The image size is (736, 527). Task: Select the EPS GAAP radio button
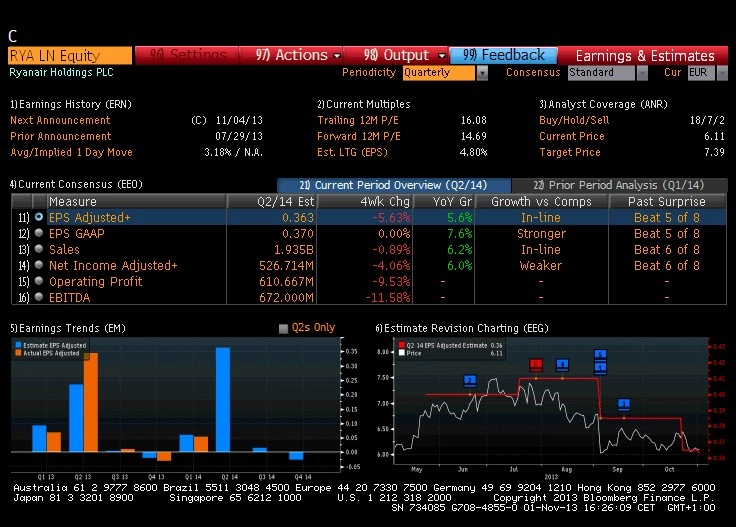coord(39,233)
